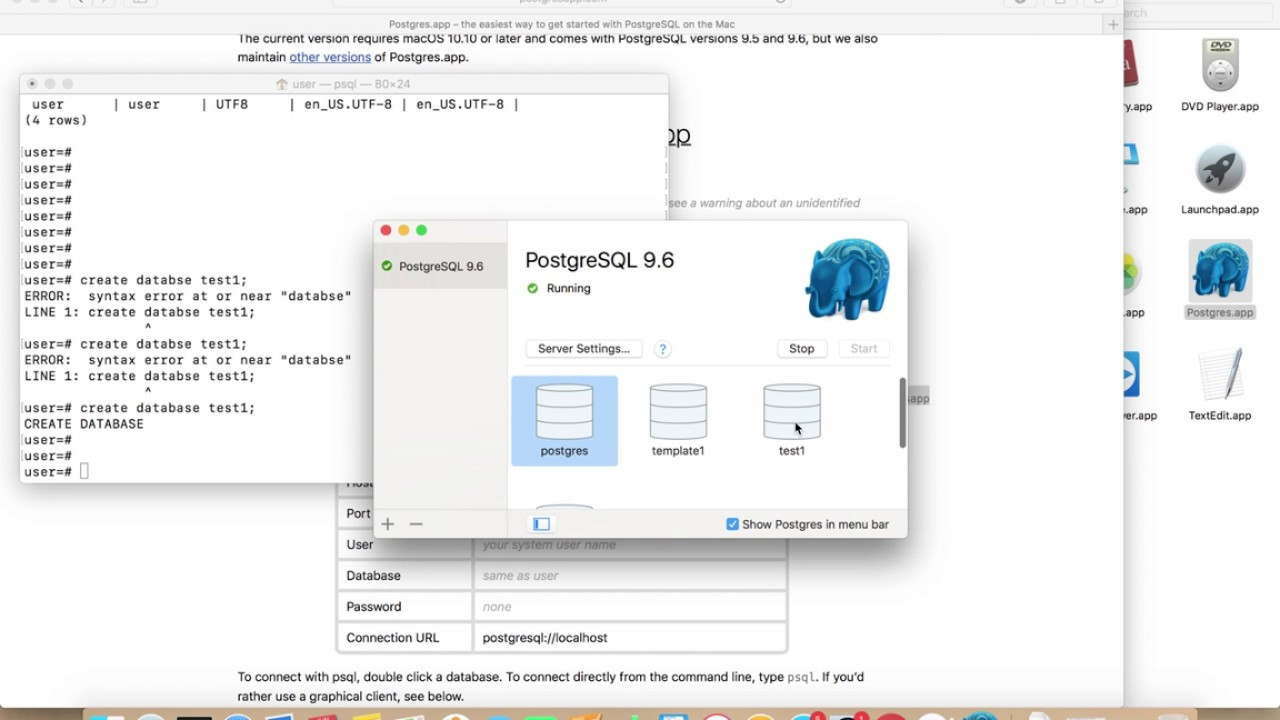Toggle the sidebar with the sidebar icon

[541, 524]
